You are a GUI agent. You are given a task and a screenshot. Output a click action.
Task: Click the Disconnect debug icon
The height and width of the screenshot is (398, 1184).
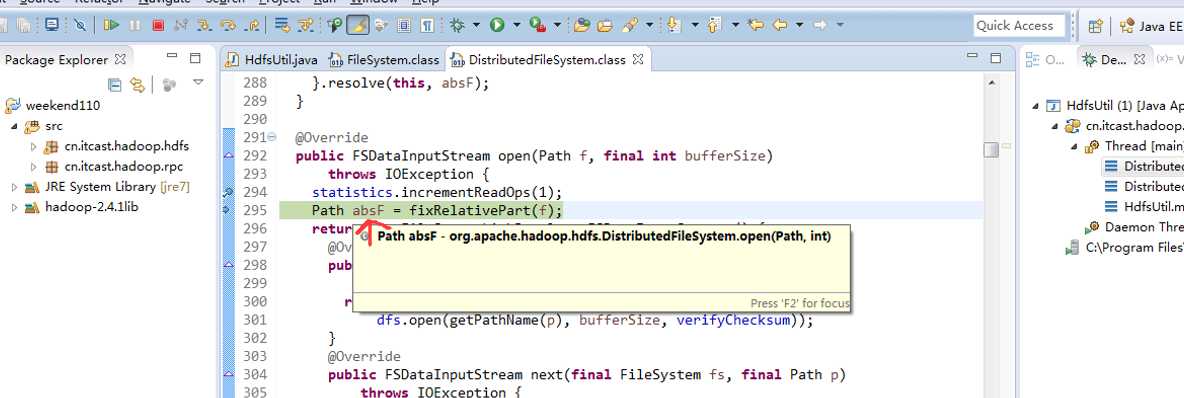pyautogui.click(x=180, y=25)
